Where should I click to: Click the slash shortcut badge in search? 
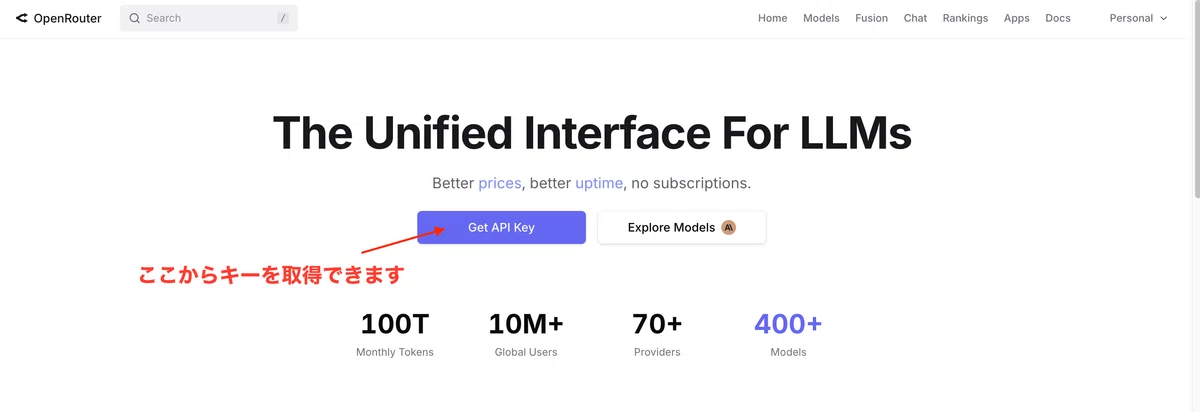283,18
